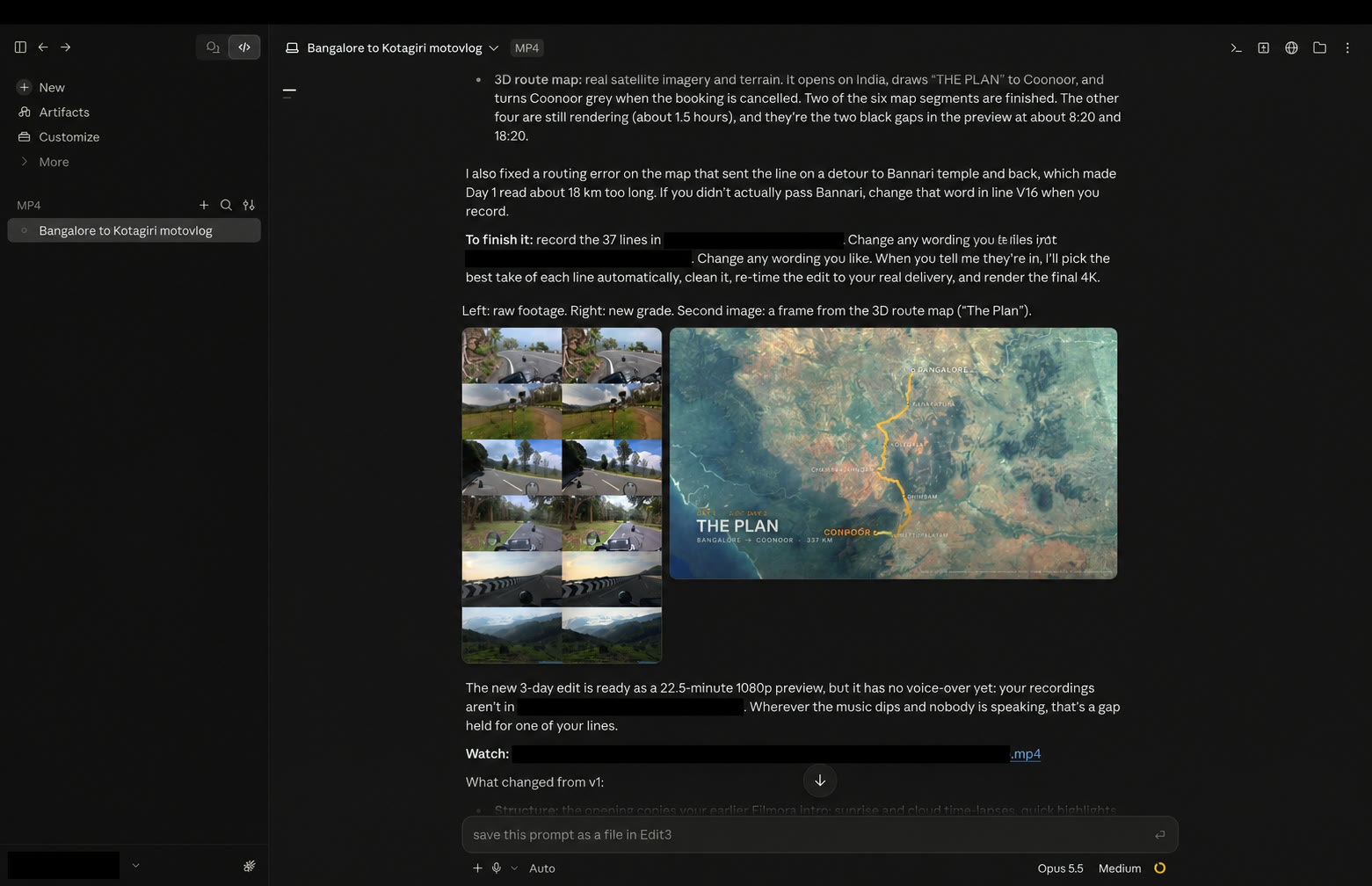1372x886 pixels.
Task: Send message with the return icon
Action: tap(1159, 834)
